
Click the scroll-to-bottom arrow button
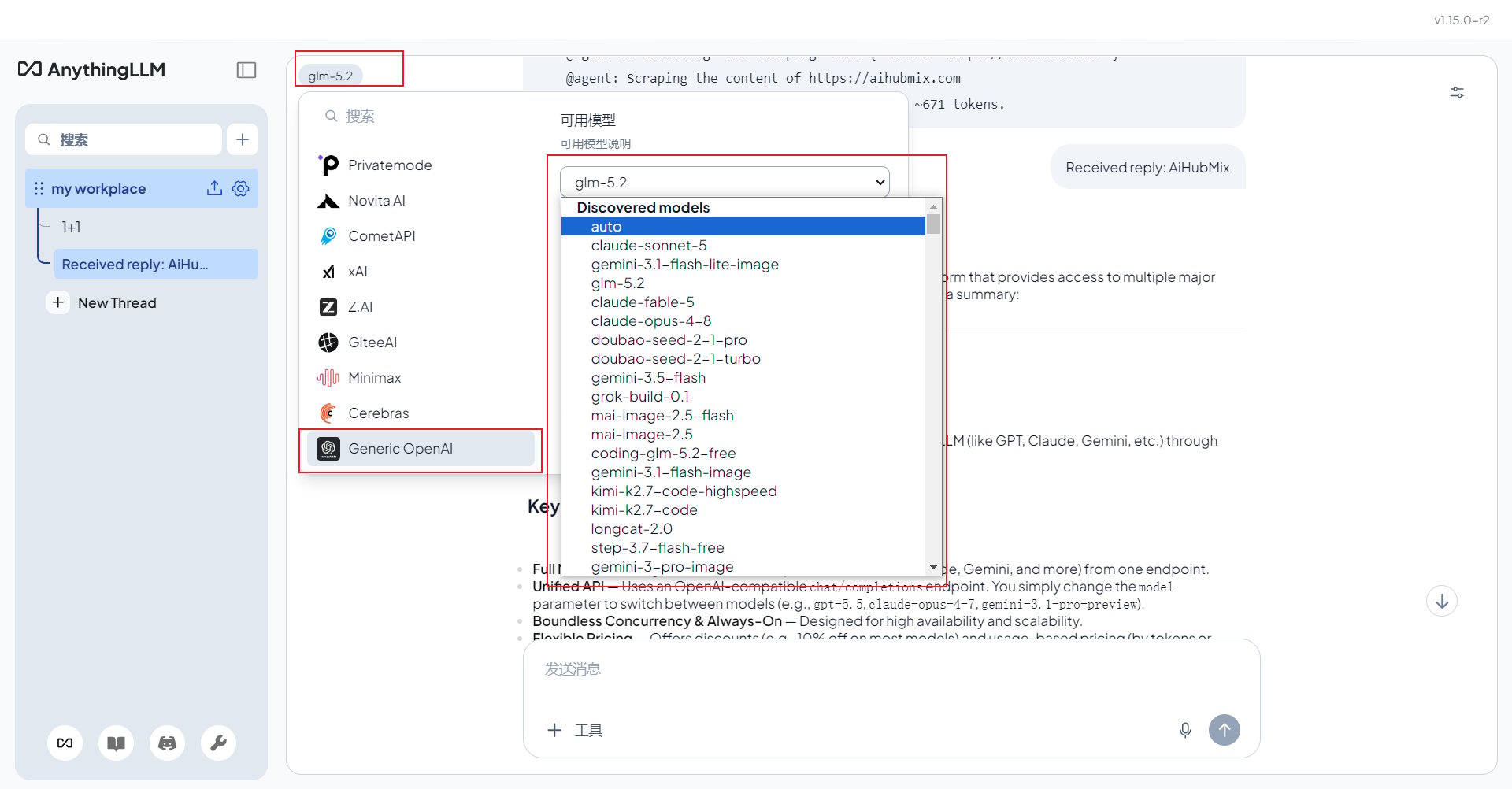1442,602
